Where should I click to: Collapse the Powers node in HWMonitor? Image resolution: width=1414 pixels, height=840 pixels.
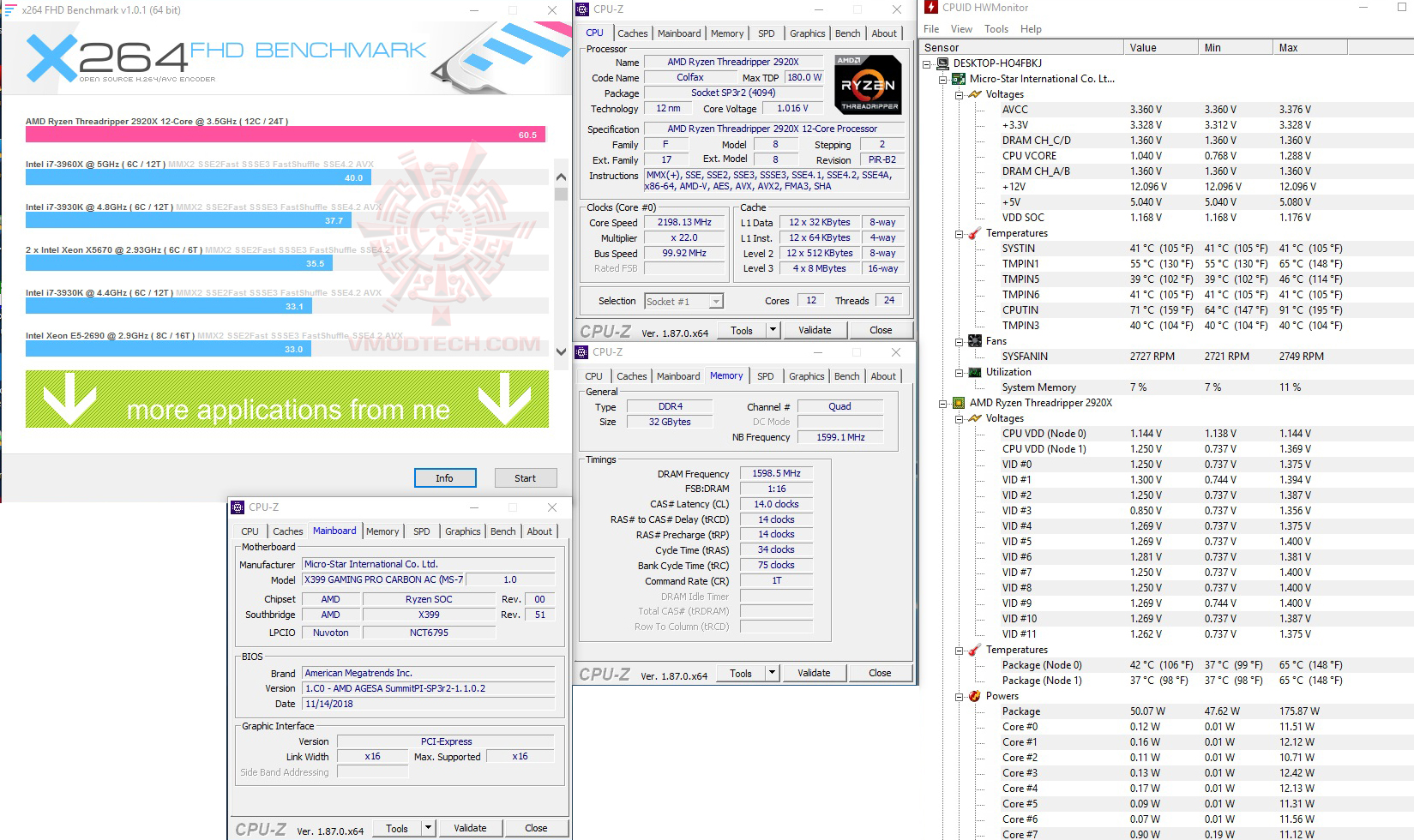click(x=960, y=696)
